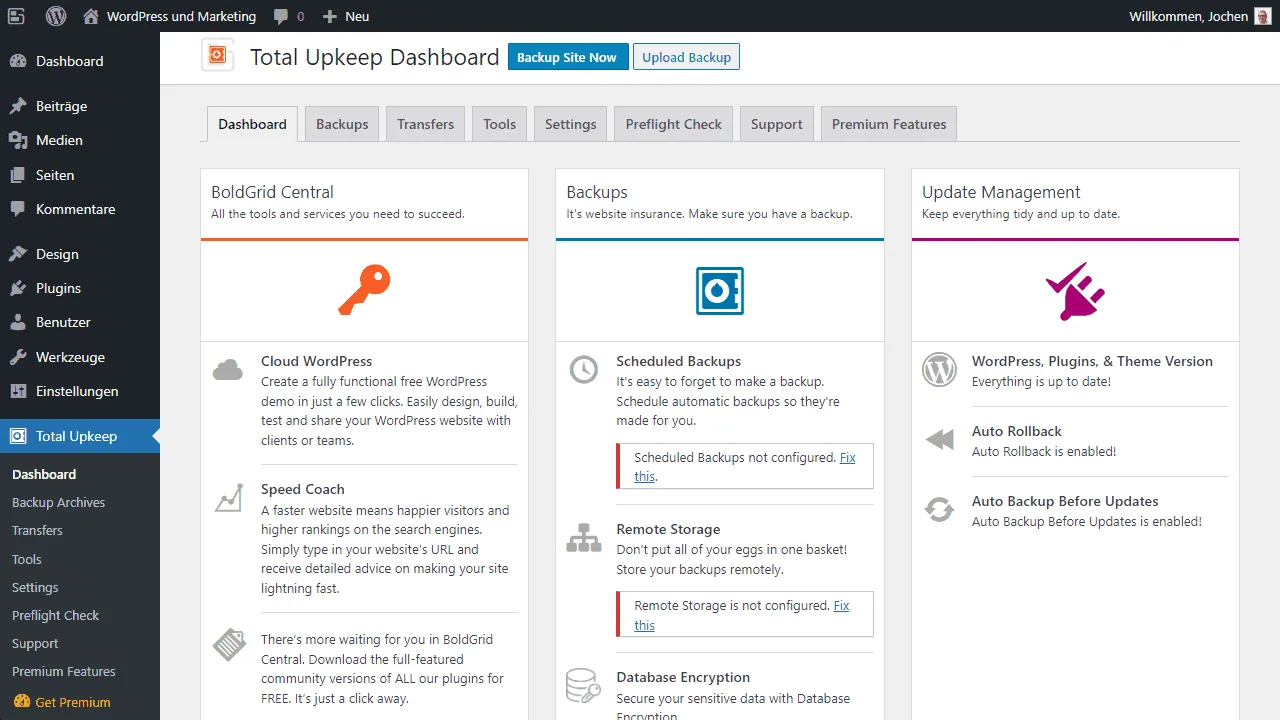Click the Benutzer user icon
1280x720 pixels.
coord(18,322)
